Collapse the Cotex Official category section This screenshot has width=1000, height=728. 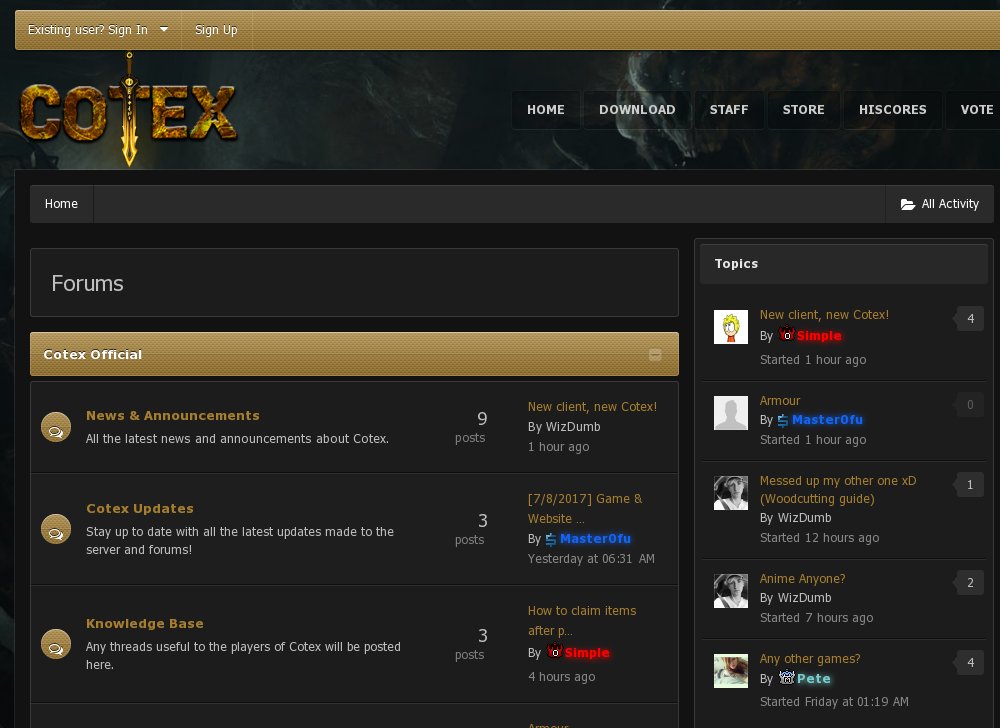[x=655, y=354]
